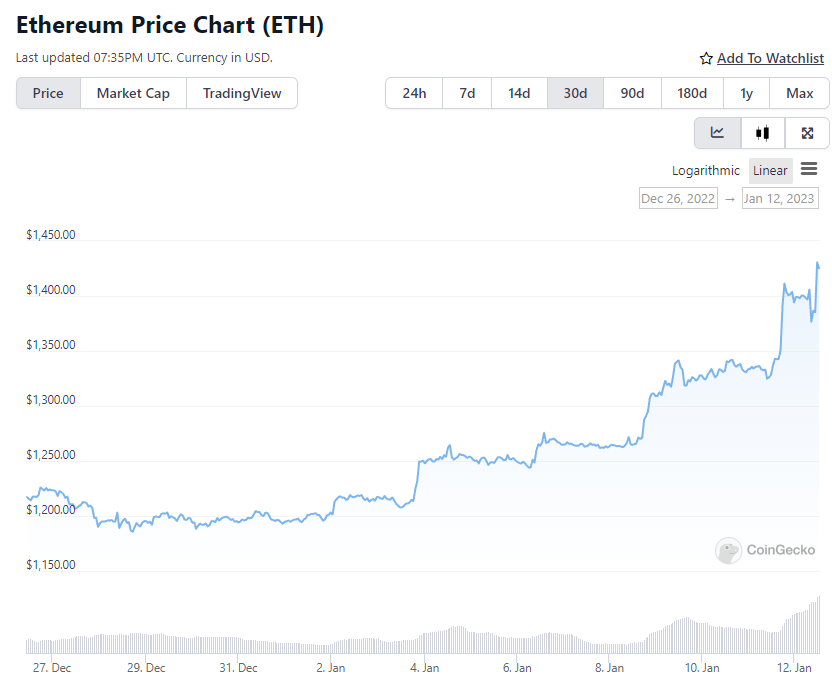
Task: Enable Logarithmic scale
Action: pyautogui.click(x=706, y=171)
